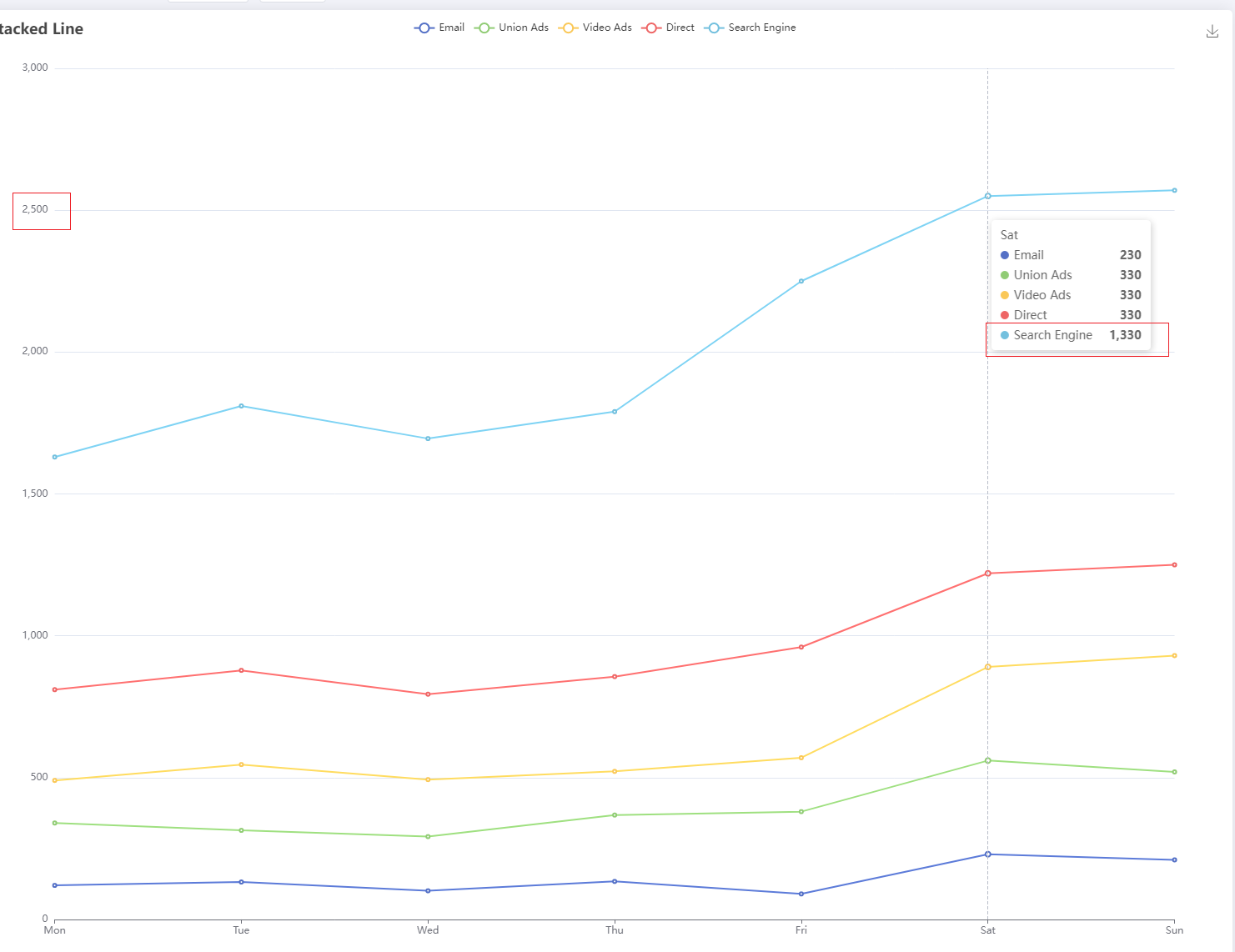
Task: Download the chart as image icon
Action: (x=1212, y=32)
